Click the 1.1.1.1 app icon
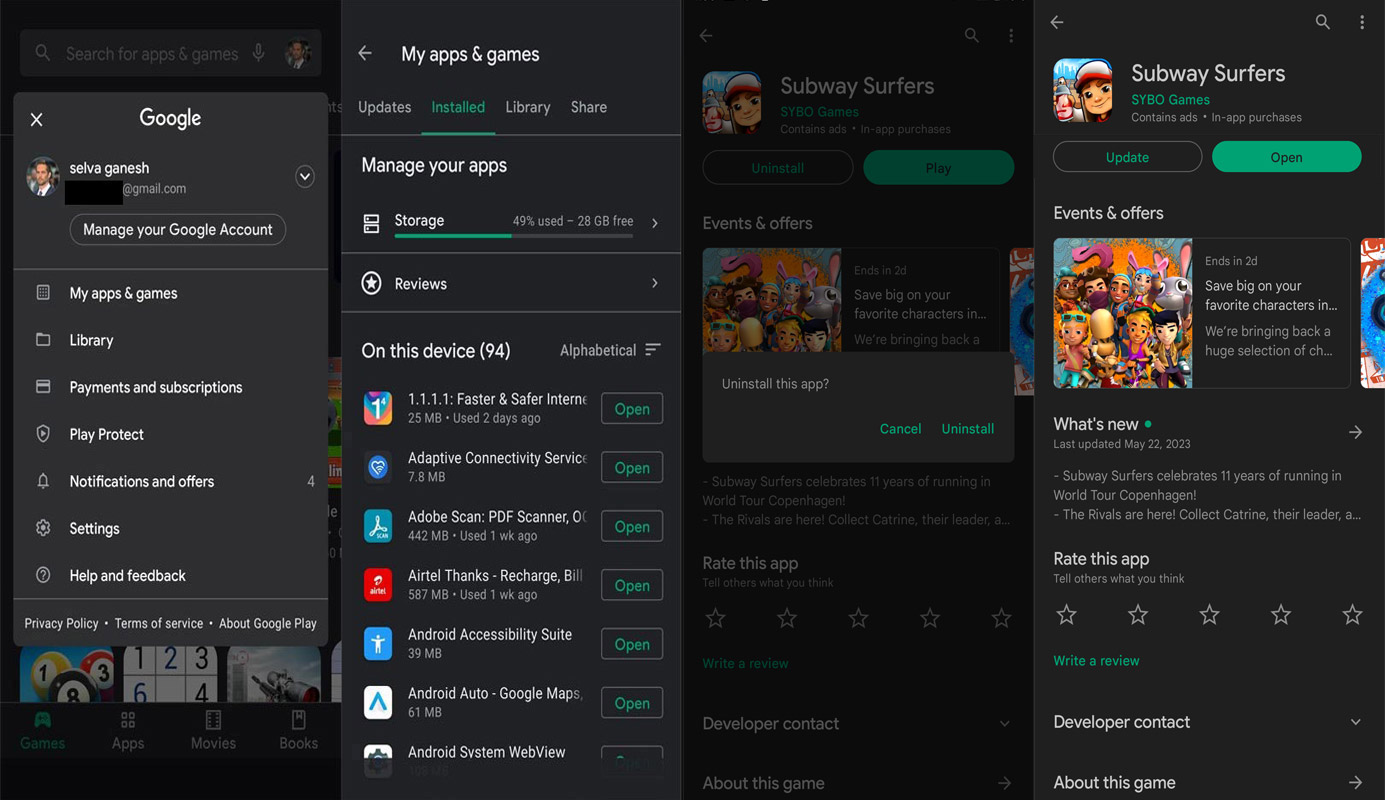 (378, 408)
